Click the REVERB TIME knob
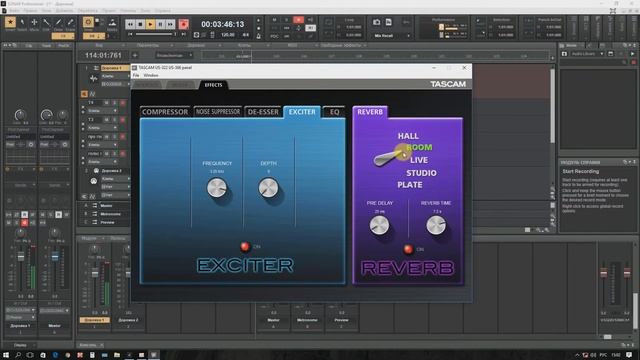The height and width of the screenshot is (360, 640). 436,225
